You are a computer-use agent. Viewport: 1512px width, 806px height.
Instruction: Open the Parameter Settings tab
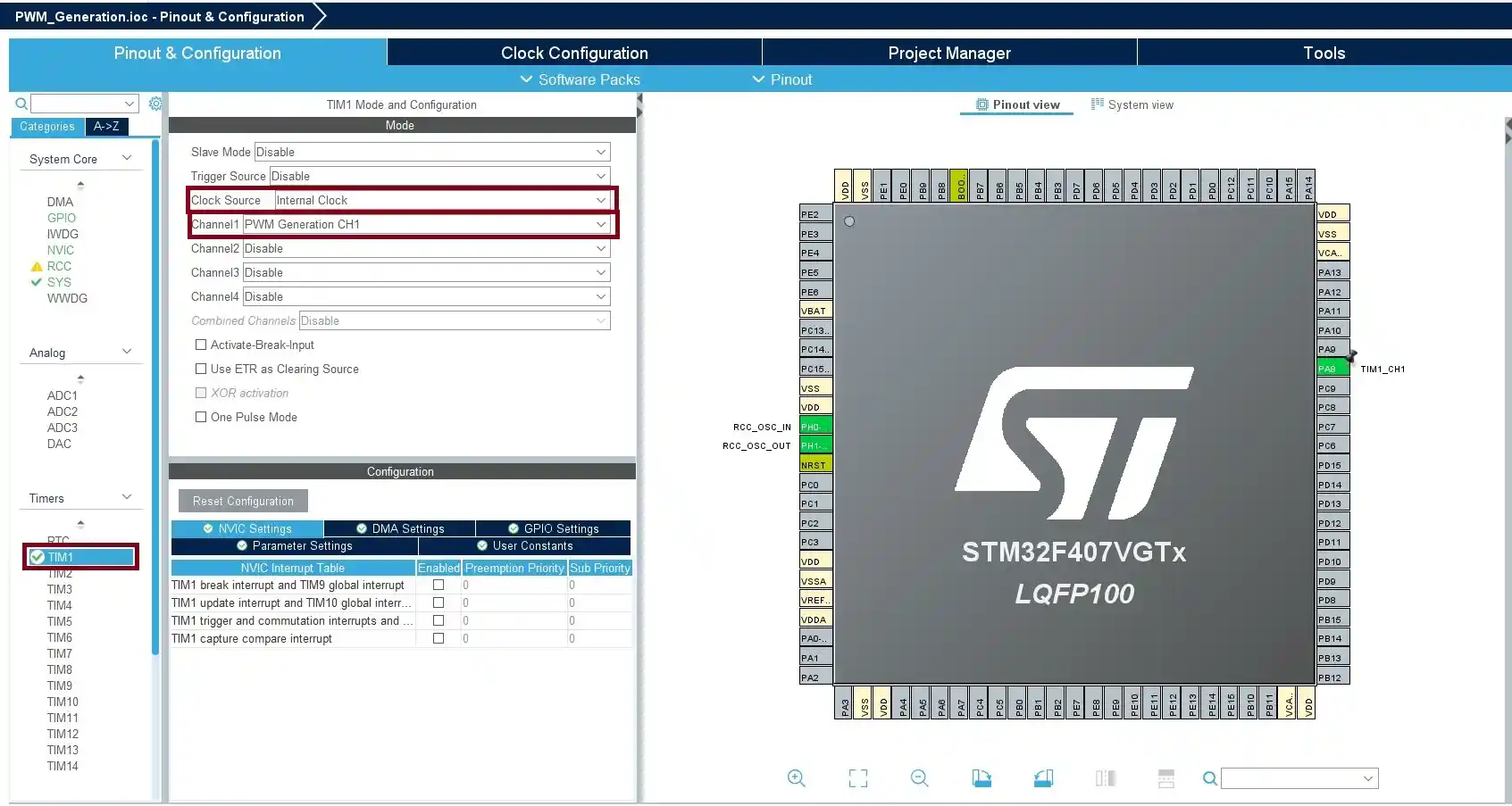(x=295, y=546)
